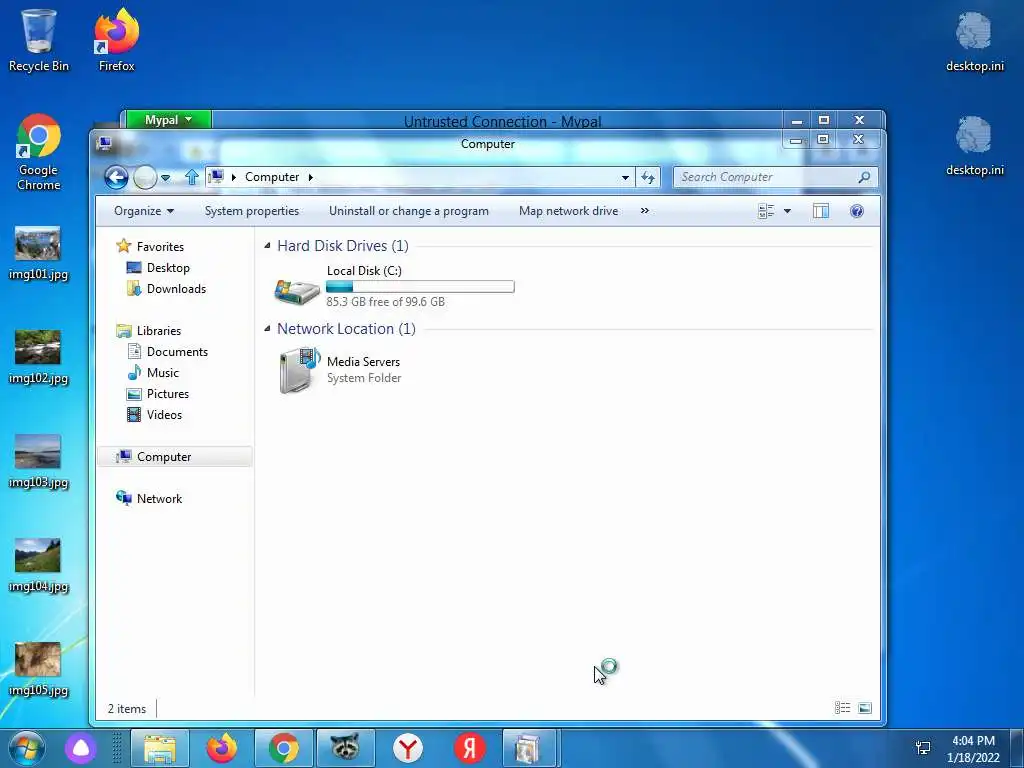Screen dimensions: 1024x768
Task: Select Recycle Bin desktop icon
Action: [39, 40]
